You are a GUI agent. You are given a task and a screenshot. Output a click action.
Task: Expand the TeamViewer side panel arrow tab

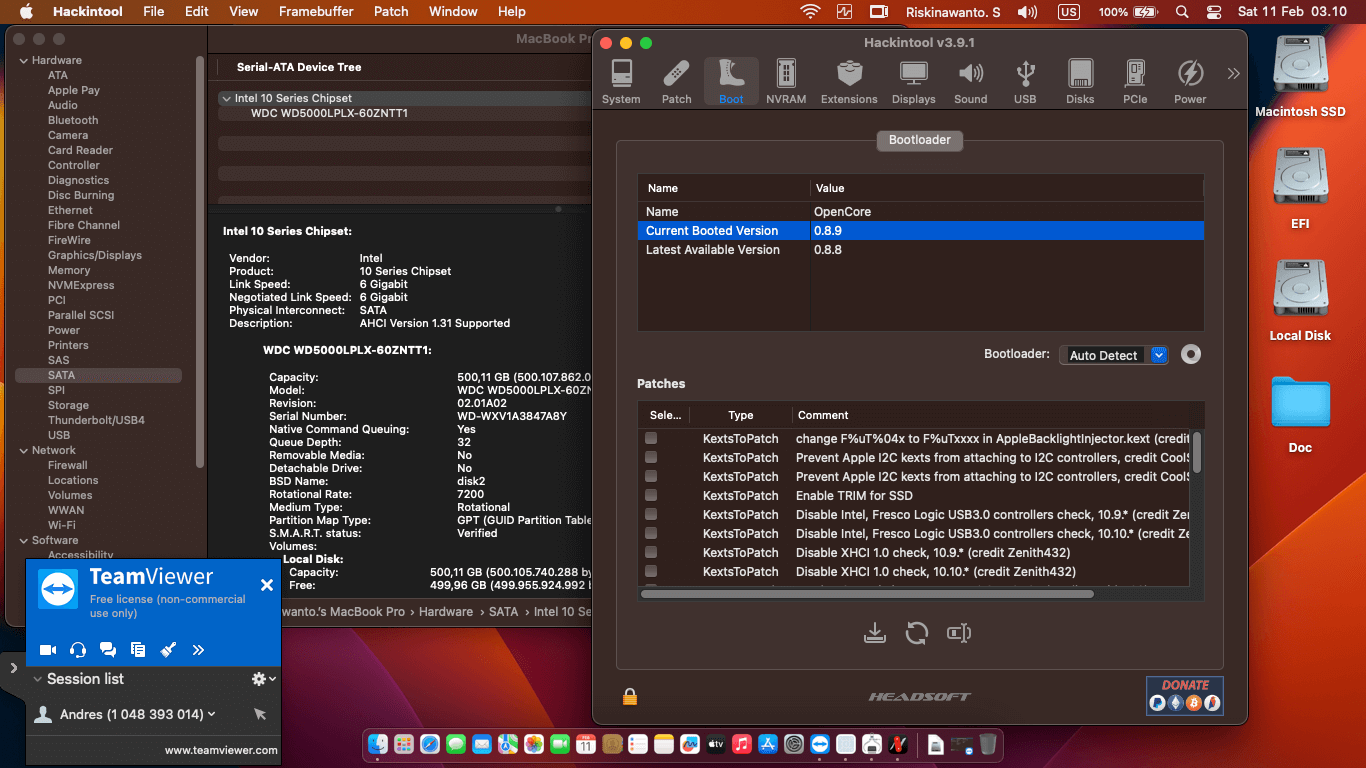coord(13,667)
